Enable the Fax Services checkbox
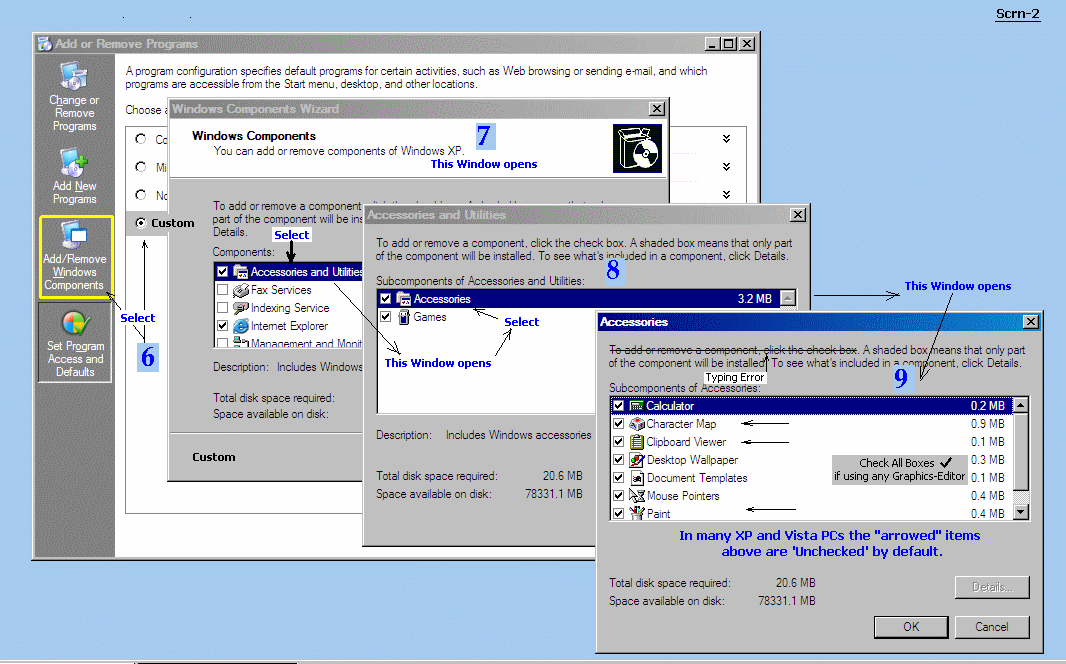The width and height of the screenshot is (1066, 664). [222, 290]
